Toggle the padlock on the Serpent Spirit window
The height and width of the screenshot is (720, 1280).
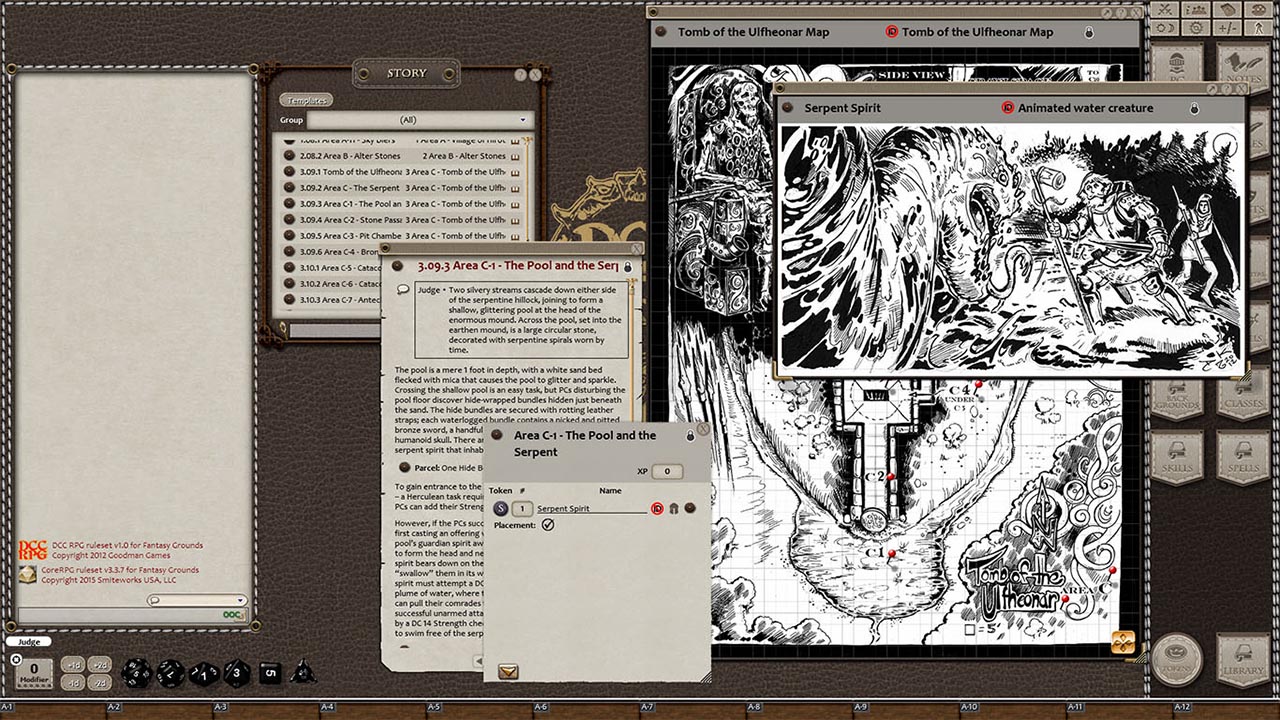pyautogui.click(x=1197, y=108)
